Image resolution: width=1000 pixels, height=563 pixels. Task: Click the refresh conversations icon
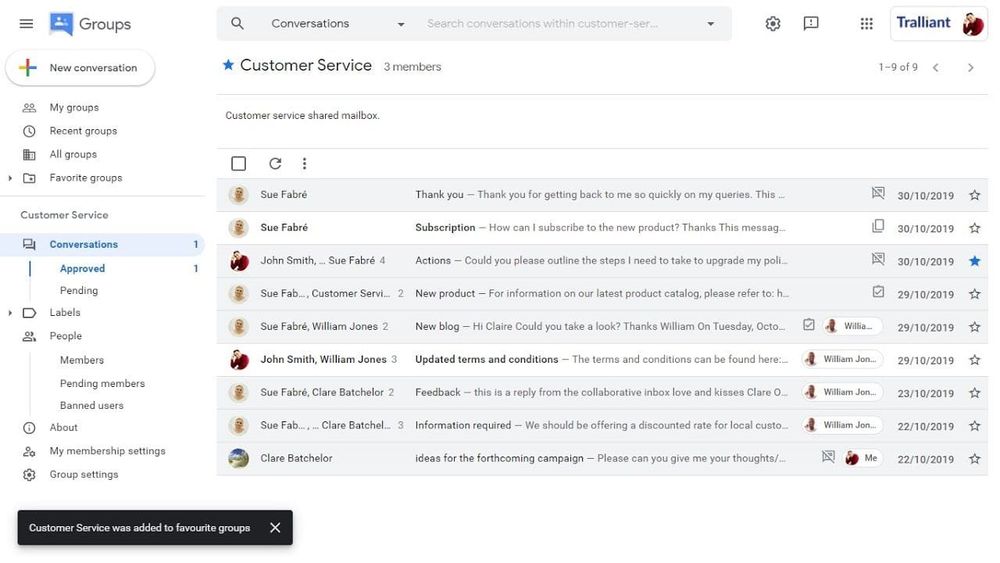(x=275, y=164)
